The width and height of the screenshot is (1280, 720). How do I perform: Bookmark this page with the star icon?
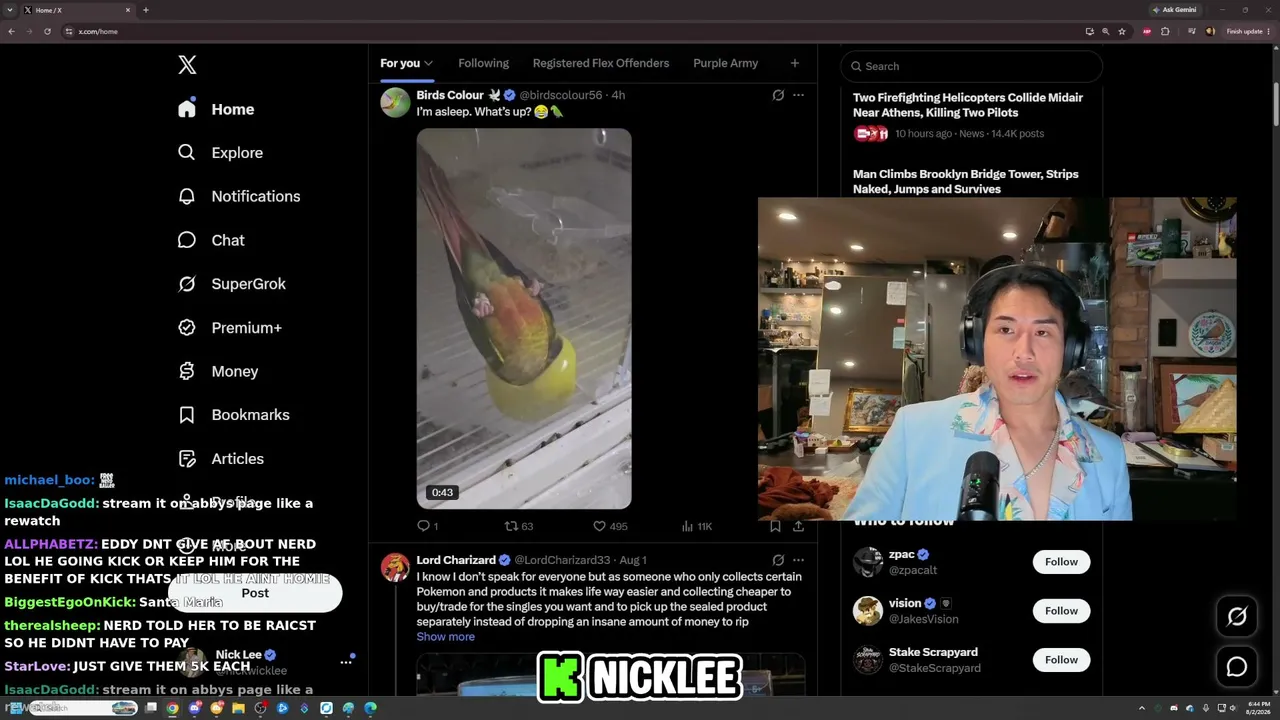coord(1122,31)
